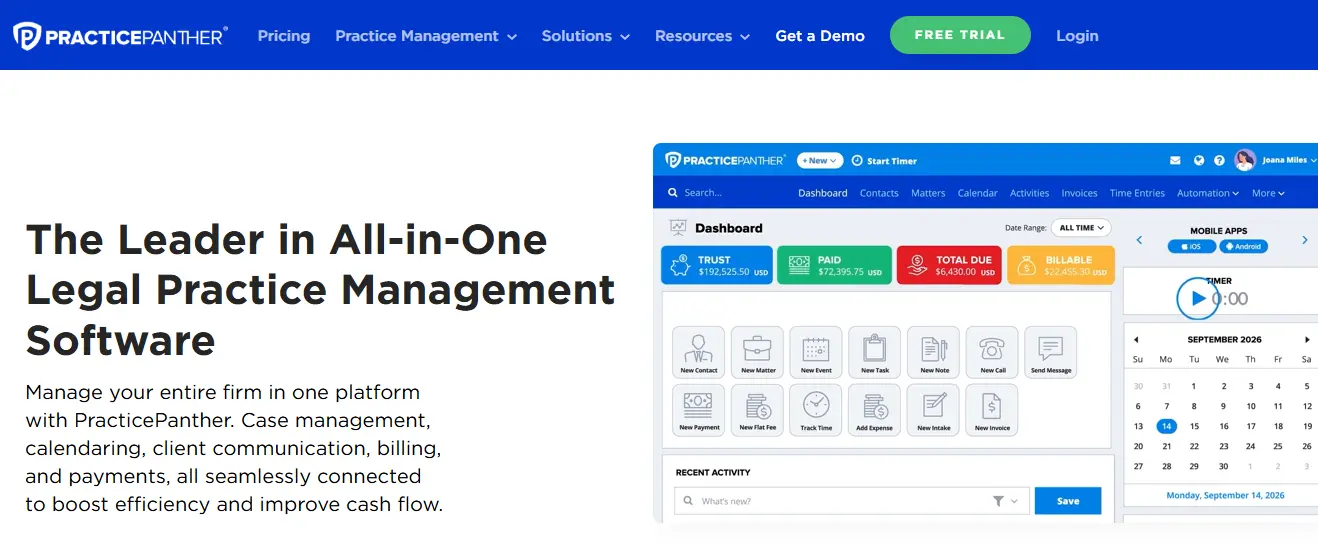The width and height of the screenshot is (1318, 551).
Task: Select the Time Entries tab
Action: (x=1137, y=193)
